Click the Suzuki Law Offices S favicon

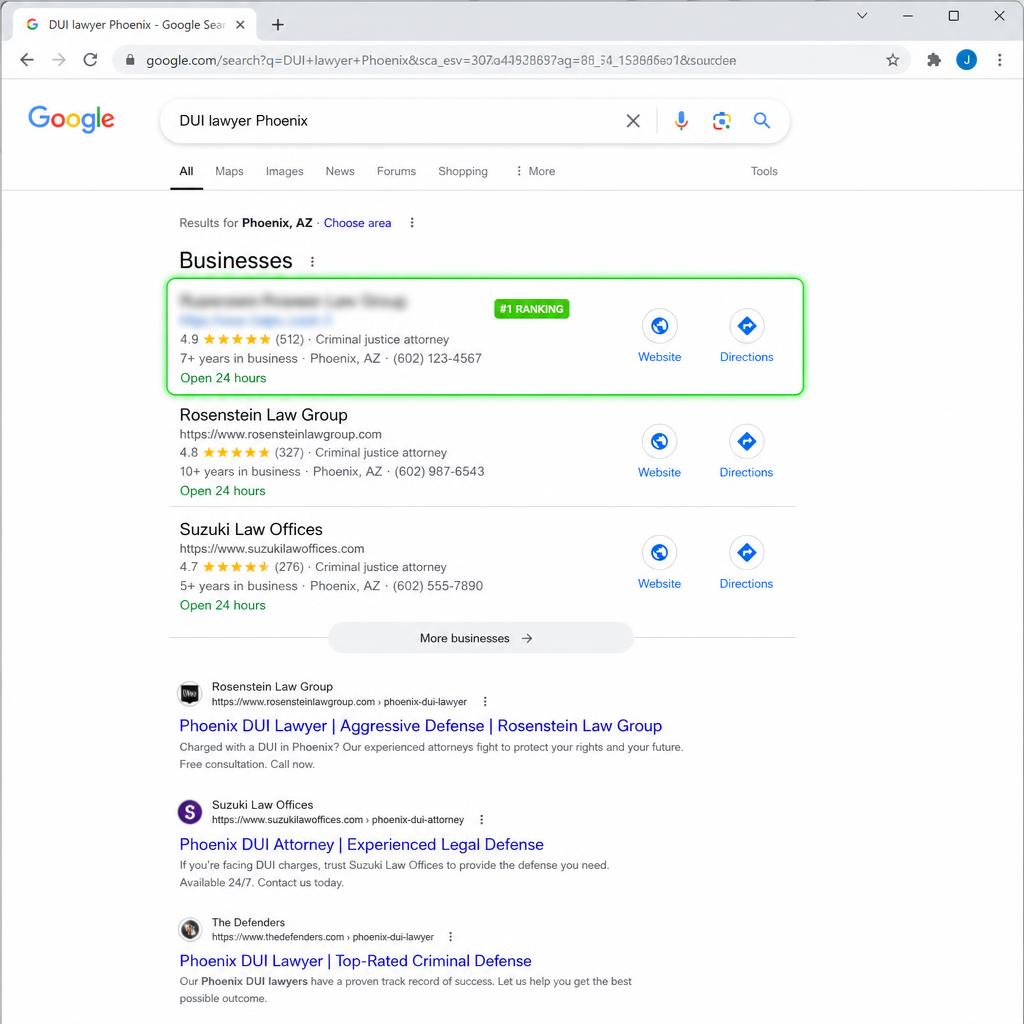(x=190, y=812)
